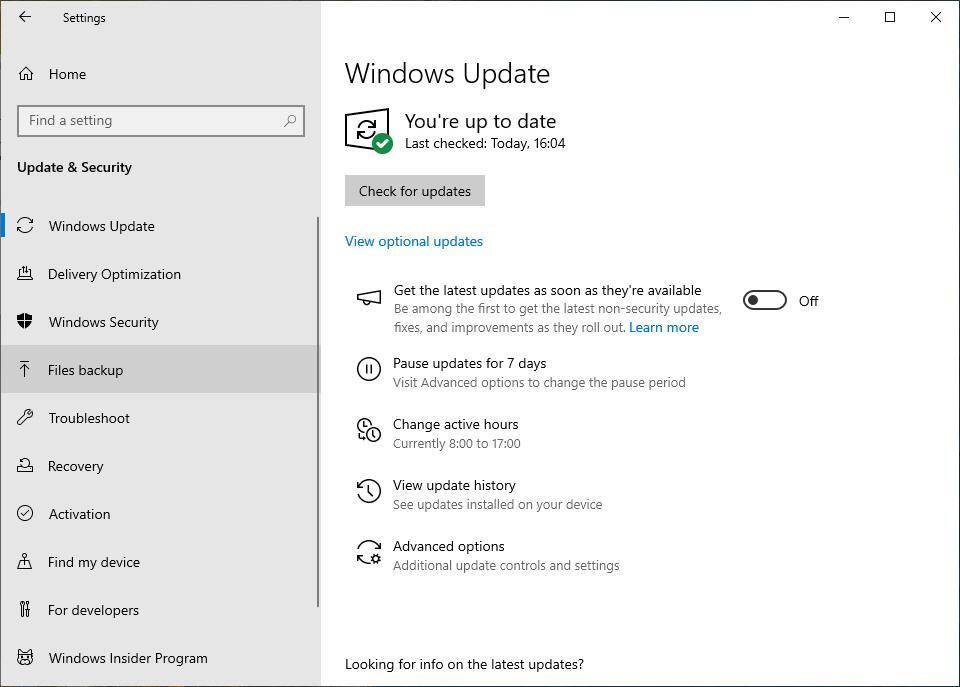This screenshot has width=960, height=687.
Task: Click the back arrow in Settings
Action: [x=24, y=17]
